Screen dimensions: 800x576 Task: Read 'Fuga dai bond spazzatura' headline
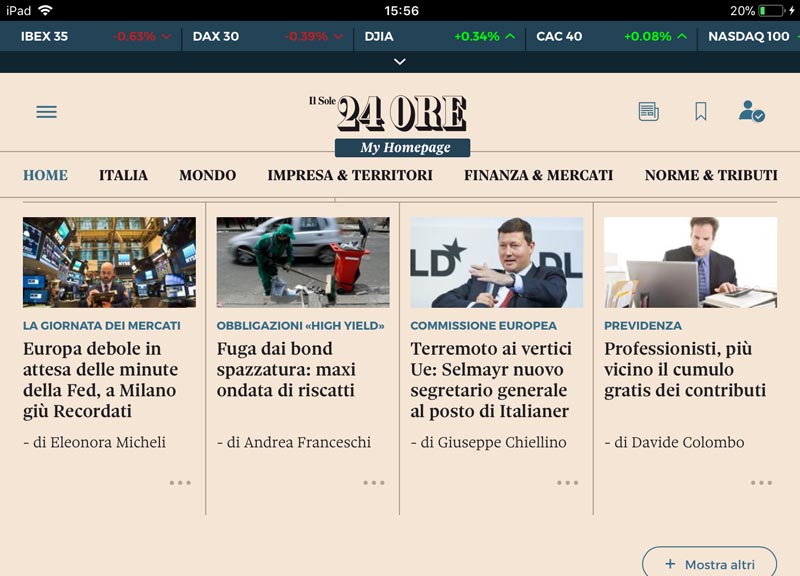click(286, 369)
